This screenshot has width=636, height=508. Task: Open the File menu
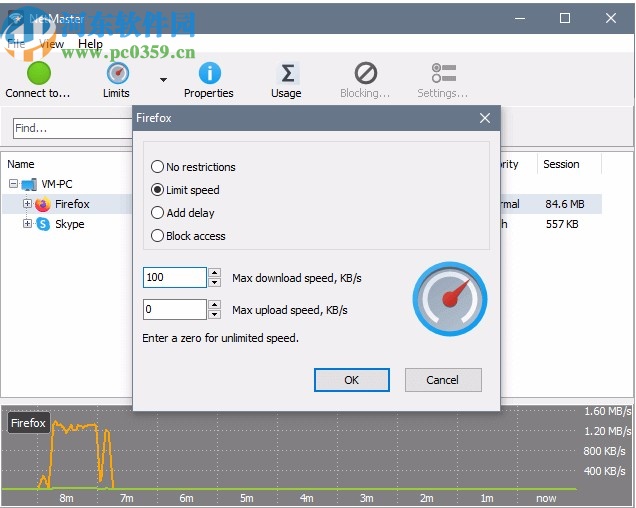[x=16, y=44]
